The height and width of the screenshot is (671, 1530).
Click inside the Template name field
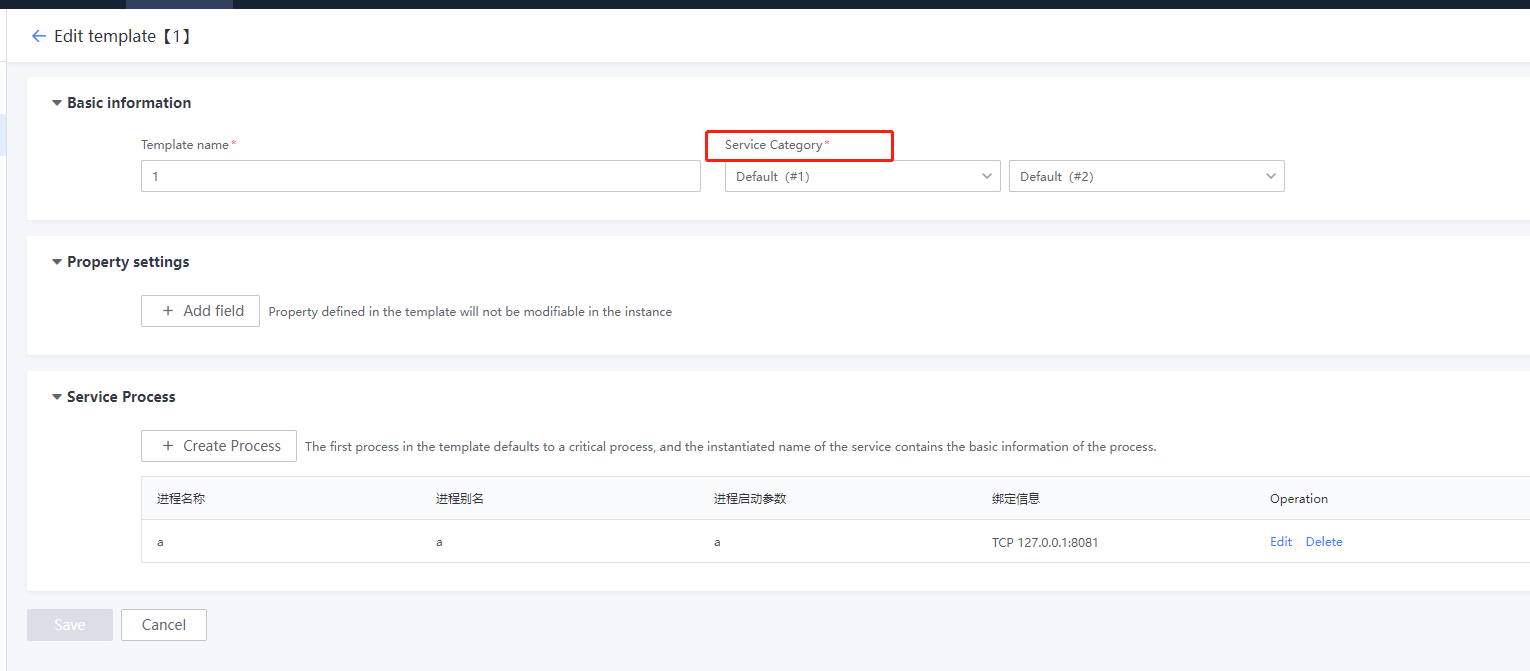[420, 176]
